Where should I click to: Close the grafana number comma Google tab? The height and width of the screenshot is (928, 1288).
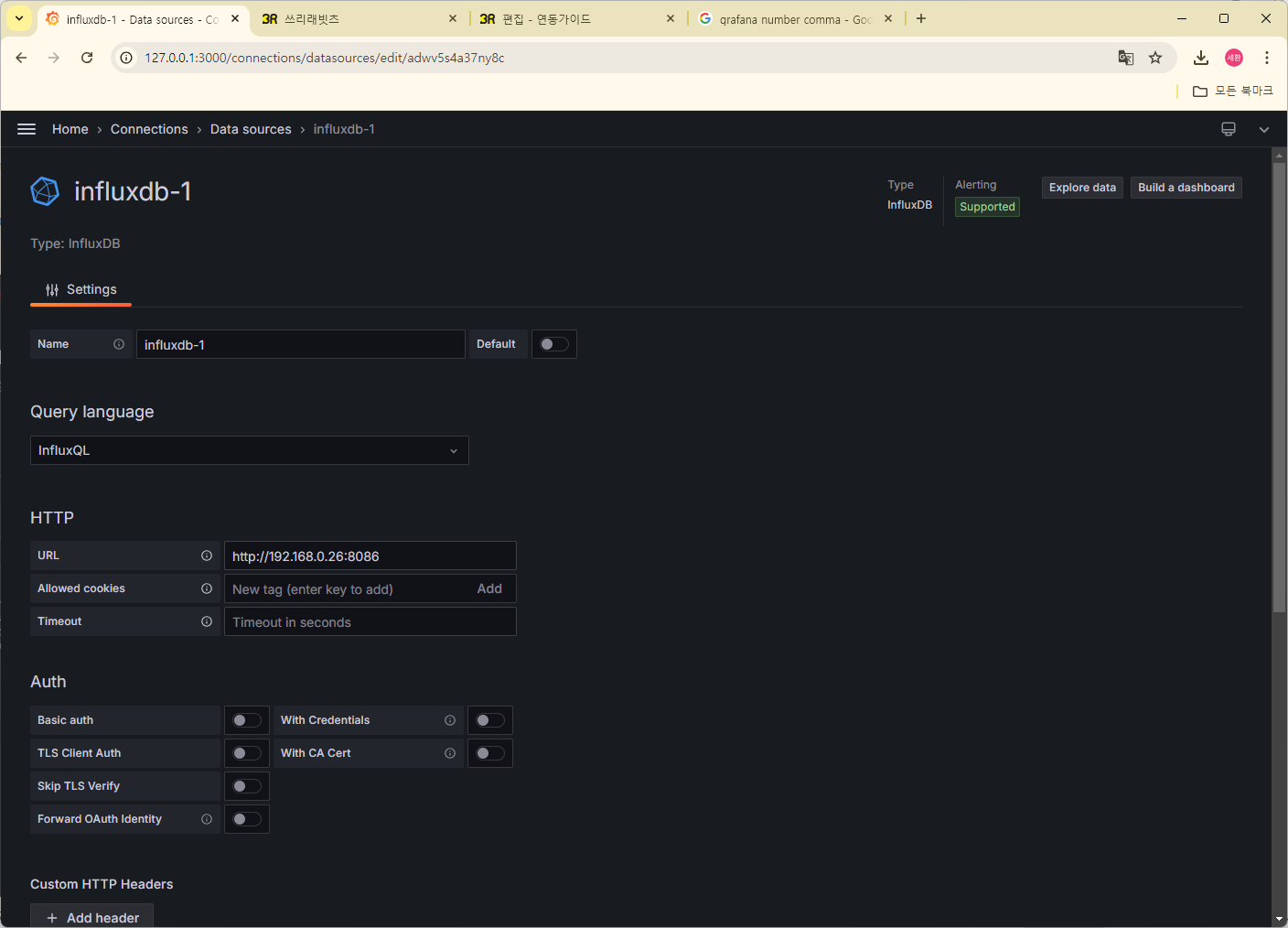point(888,18)
